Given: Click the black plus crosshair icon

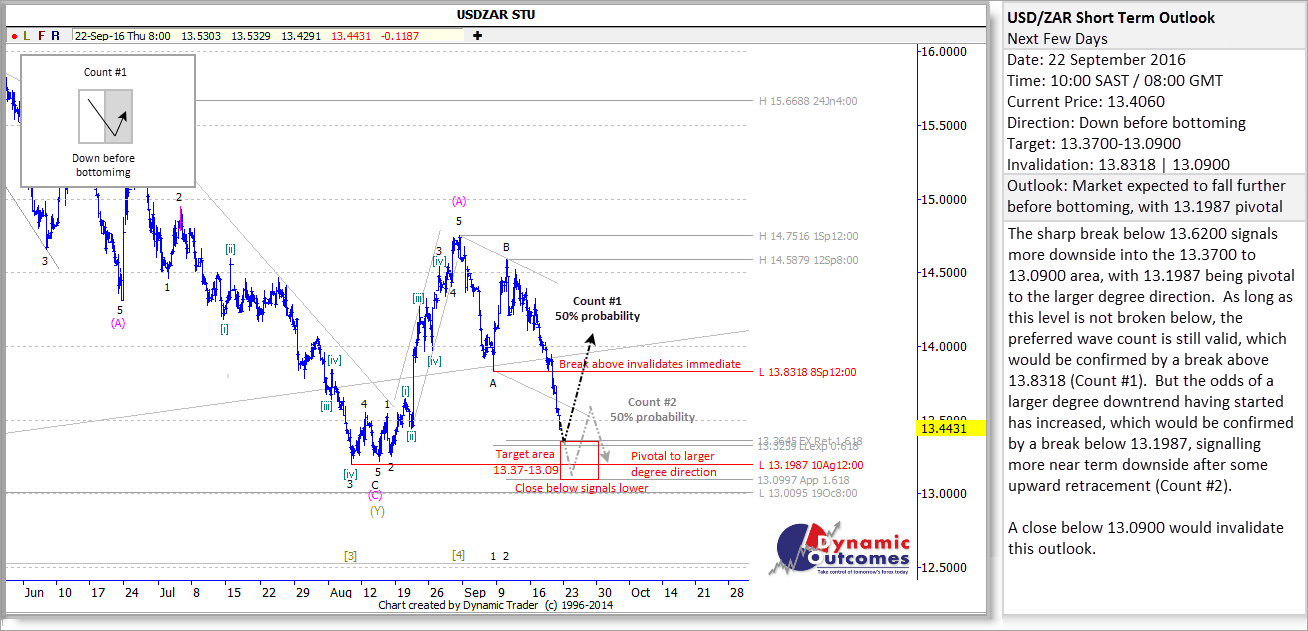Looking at the screenshot, I should (477, 36).
